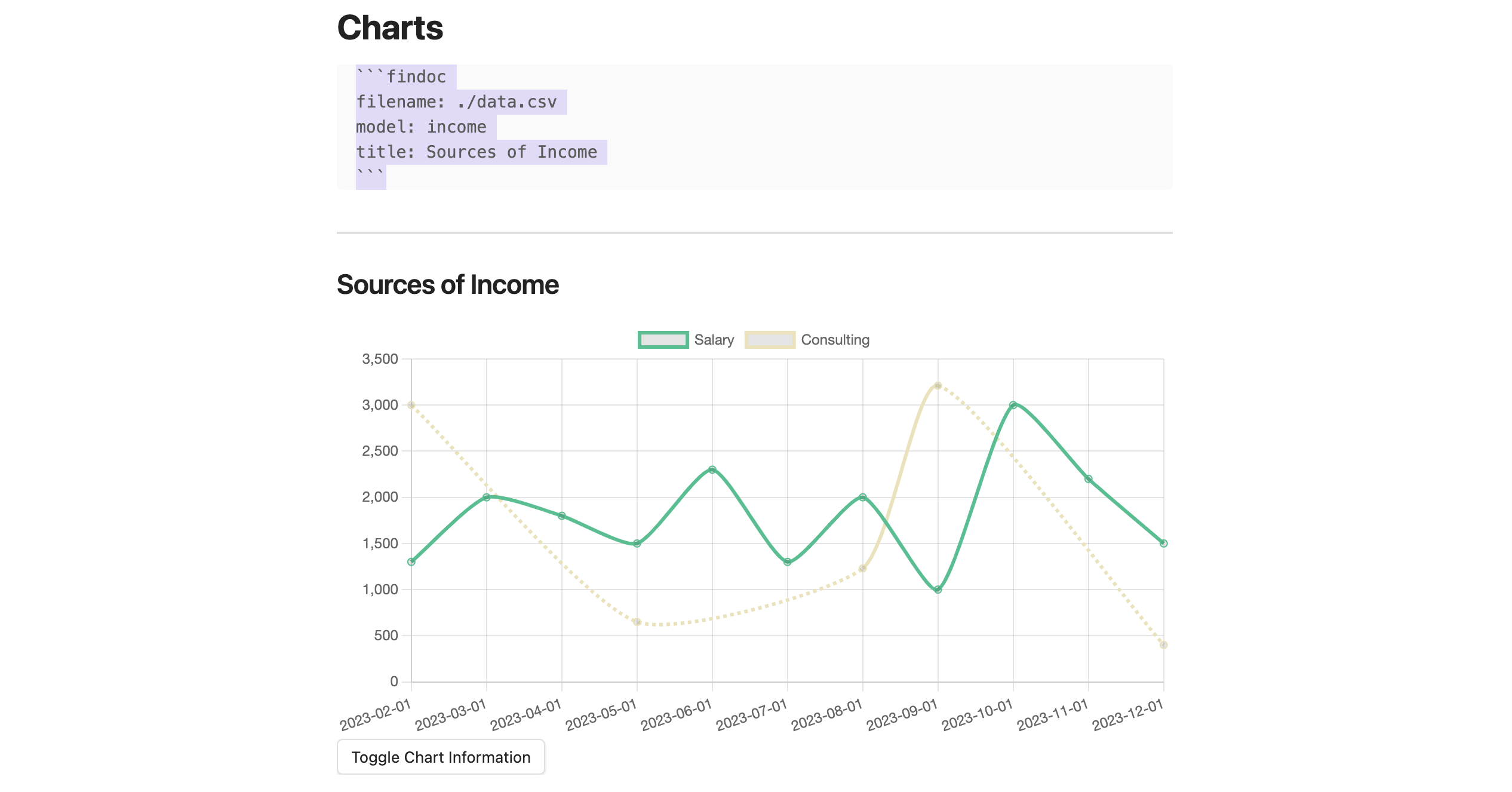Click the Salary legend label
The width and height of the screenshot is (1512, 792).
[x=714, y=340]
